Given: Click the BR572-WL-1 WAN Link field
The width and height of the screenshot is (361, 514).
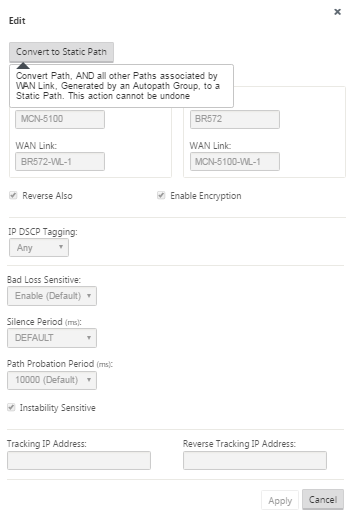Looking at the screenshot, I should pyautogui.click(x=60, y=162).
